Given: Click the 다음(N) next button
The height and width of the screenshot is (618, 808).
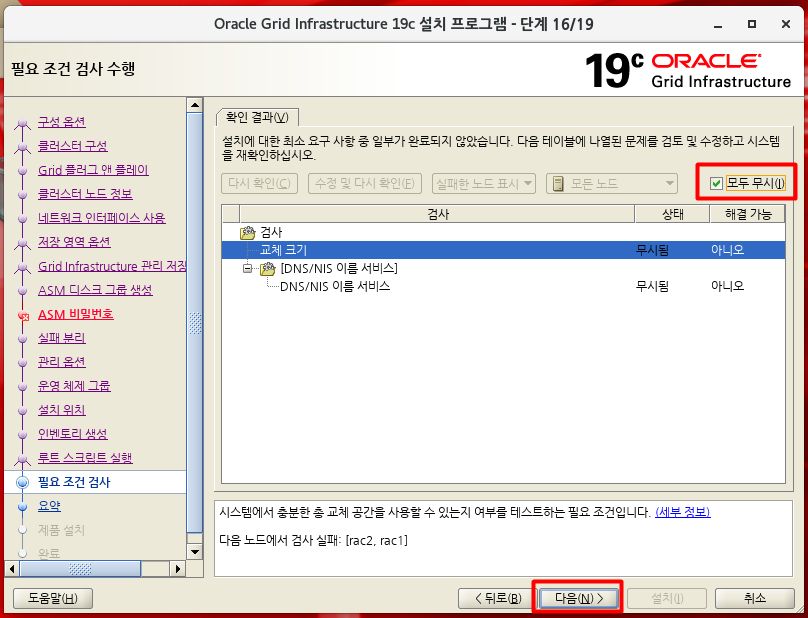Looking at the screenshot, I should coord(578,598).
